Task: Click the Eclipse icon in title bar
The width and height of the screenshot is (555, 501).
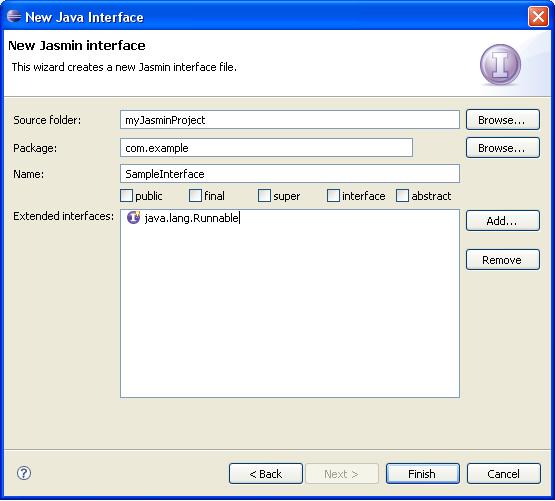Action: [14, 16]
